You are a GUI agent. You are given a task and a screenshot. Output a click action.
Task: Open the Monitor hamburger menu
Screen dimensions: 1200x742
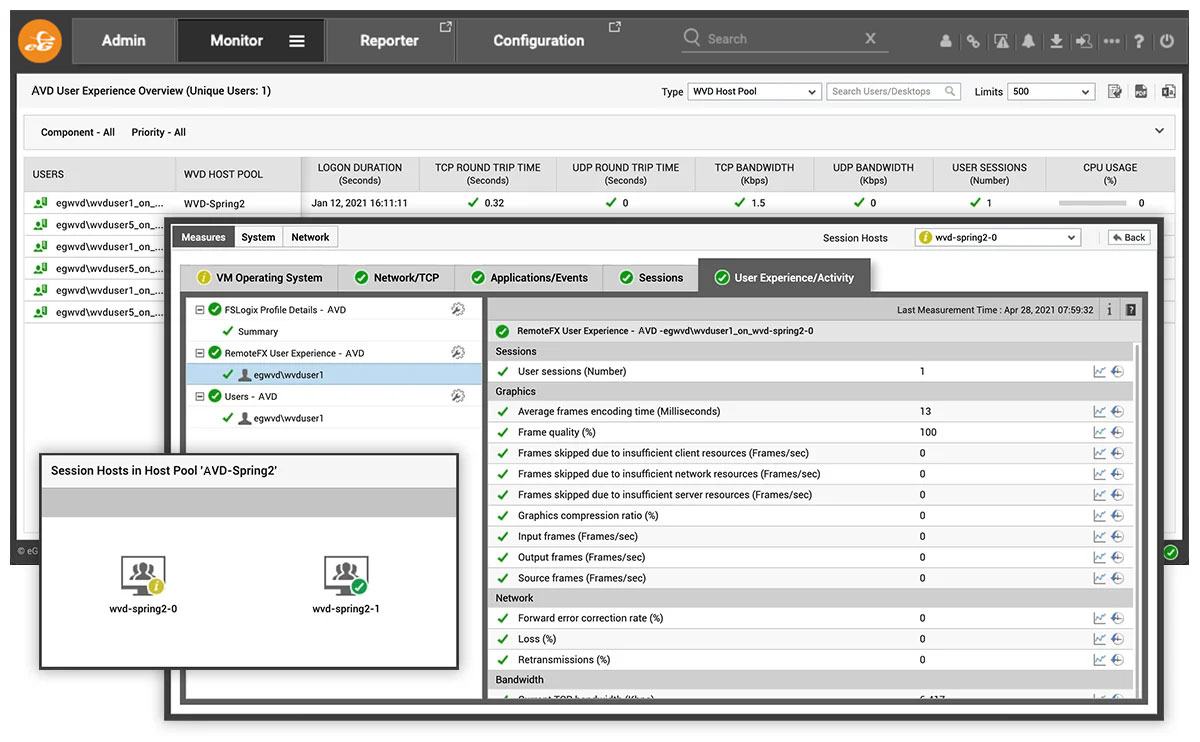(297, 41)
